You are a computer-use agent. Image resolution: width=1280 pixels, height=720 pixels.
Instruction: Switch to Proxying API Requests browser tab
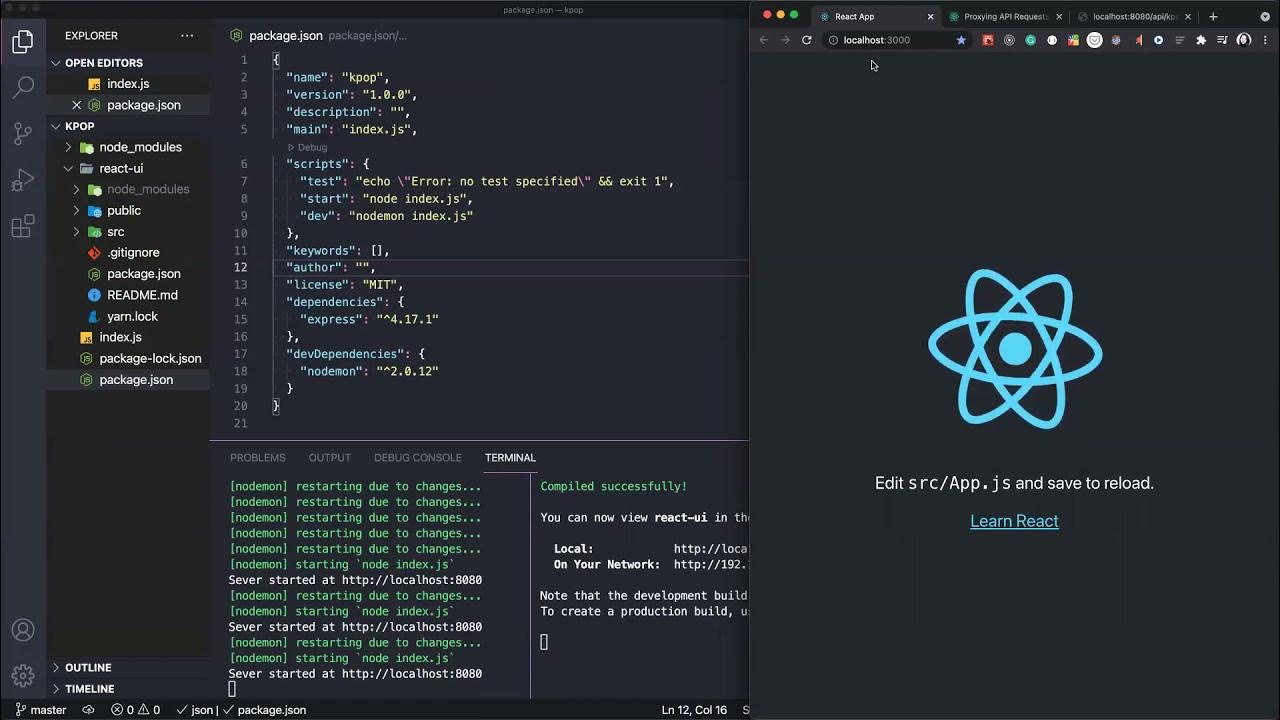pos(1005,16)
